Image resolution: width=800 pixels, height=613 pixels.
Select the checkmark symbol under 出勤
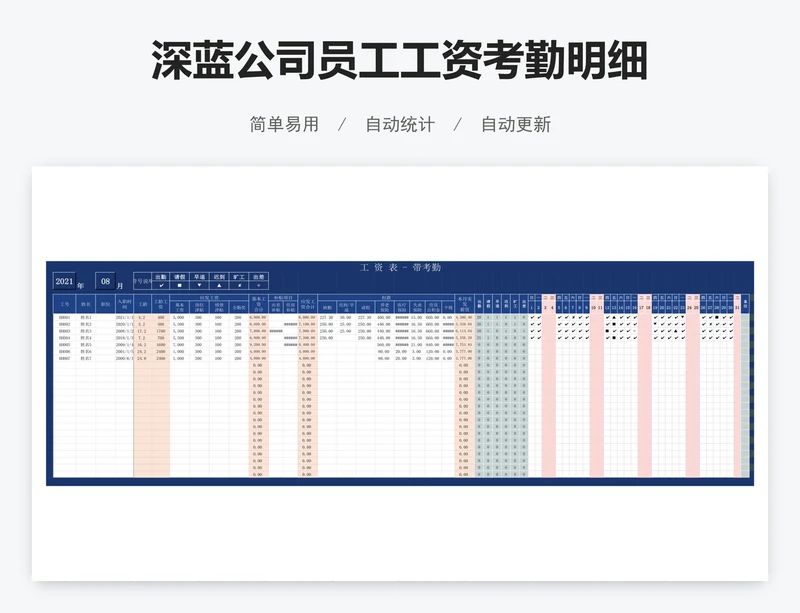tap(161, 285)
